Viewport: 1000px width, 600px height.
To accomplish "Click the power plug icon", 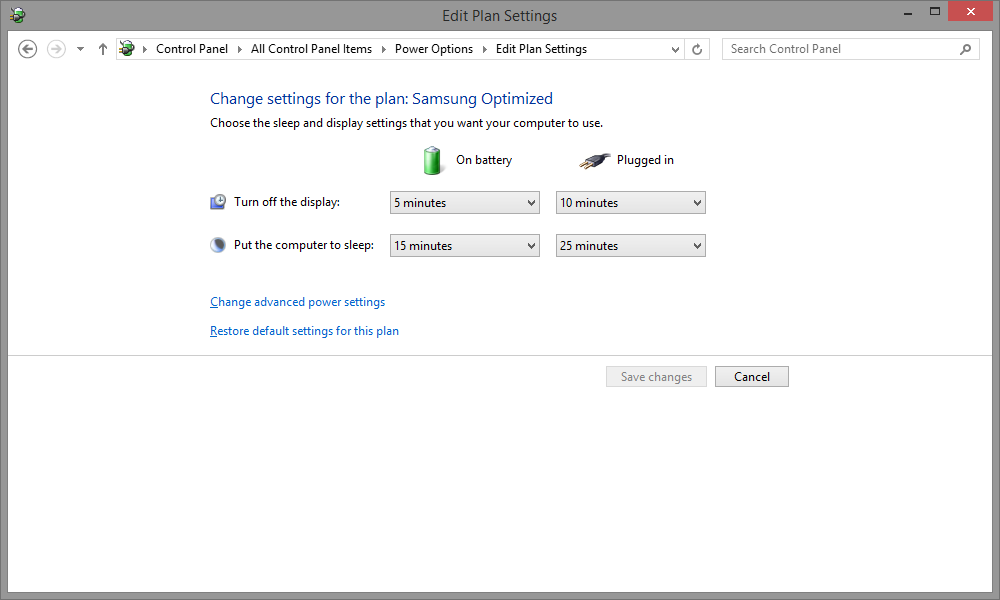I will click(594, 161).
